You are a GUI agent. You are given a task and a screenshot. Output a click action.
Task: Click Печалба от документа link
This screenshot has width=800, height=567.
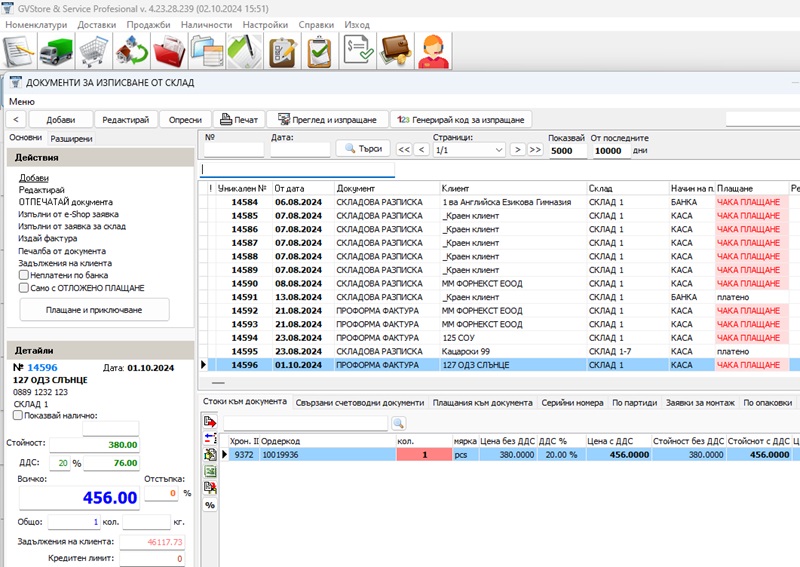point(62,251)
